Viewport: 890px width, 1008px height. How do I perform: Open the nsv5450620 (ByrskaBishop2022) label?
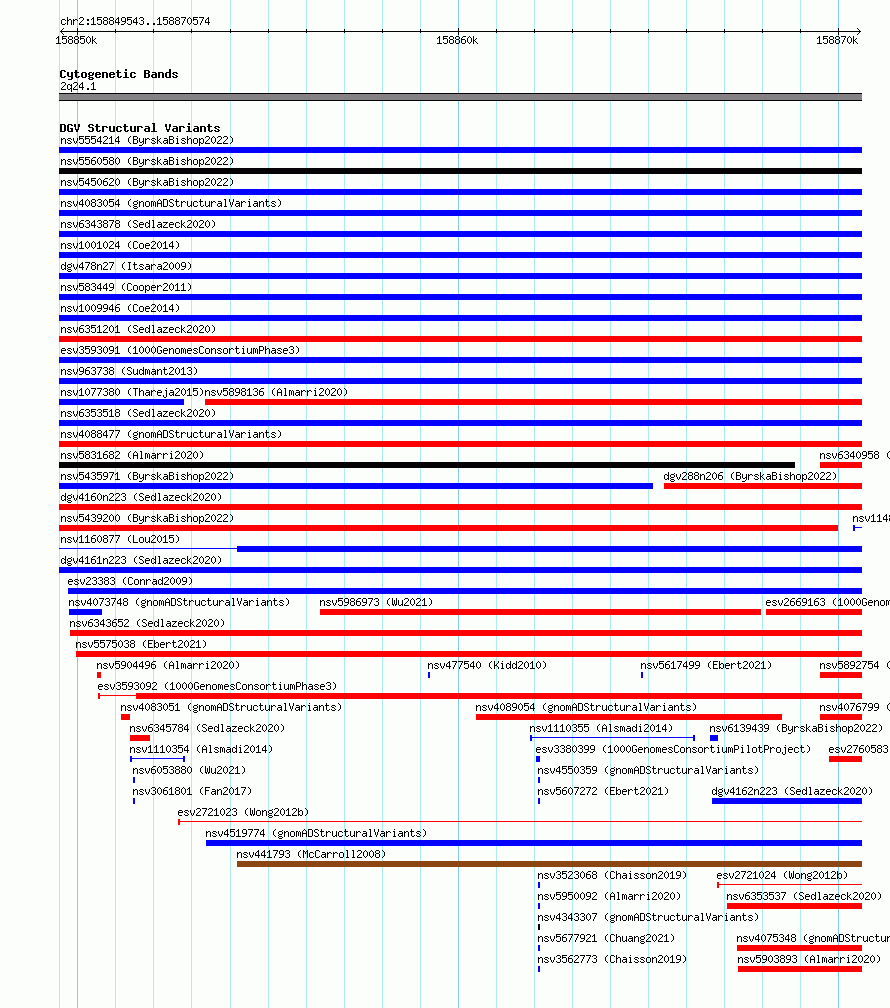click(x=147, y=182)
